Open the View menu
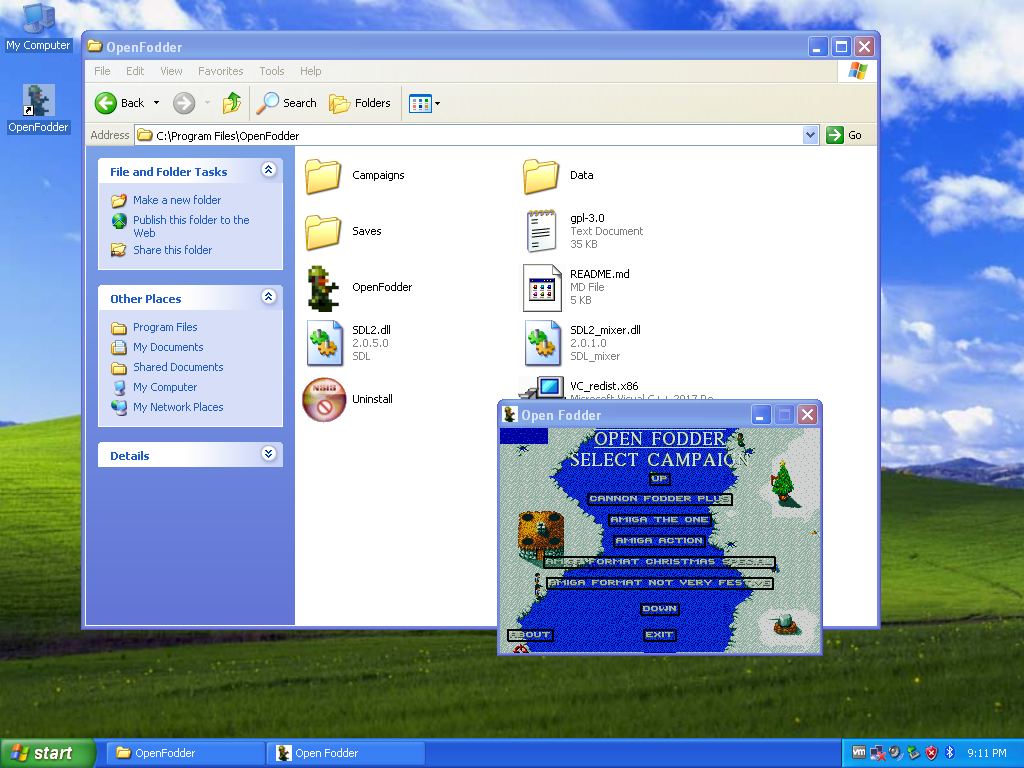Screen dimensions: 1024x768 pyautogui.click(x=171, y=71)
